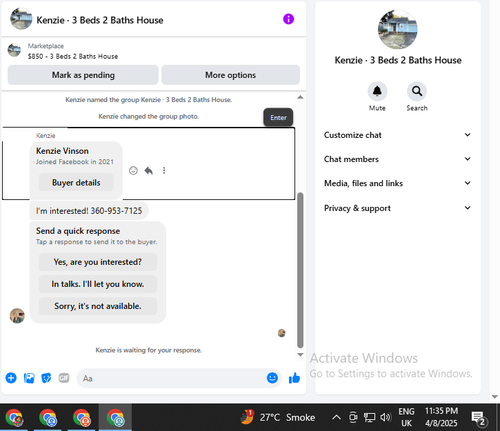This screenshot has width=500, height=431.
Task: Click Kenzie's avatar beside quick response
Action: [x=17, y=316]
